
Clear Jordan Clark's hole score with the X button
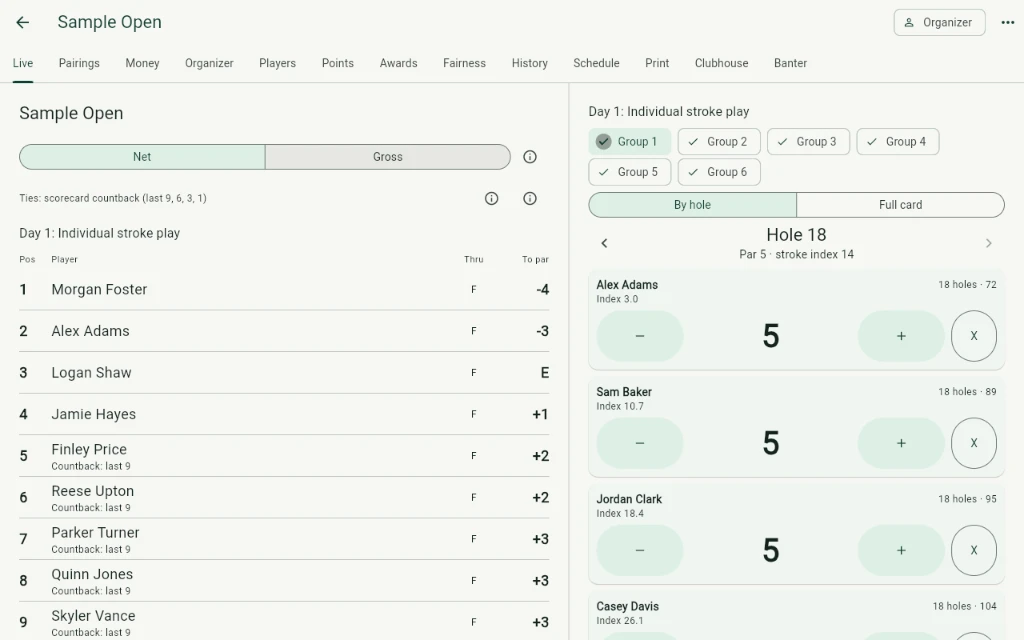click(x=974, y=550)
